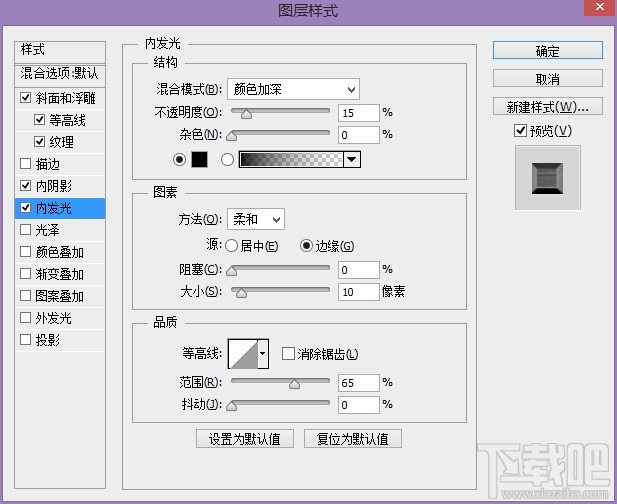Enable the 渐变叠加 checkbox
The width and height of the screenshot is (617, 504).
[x=26, y=274]
